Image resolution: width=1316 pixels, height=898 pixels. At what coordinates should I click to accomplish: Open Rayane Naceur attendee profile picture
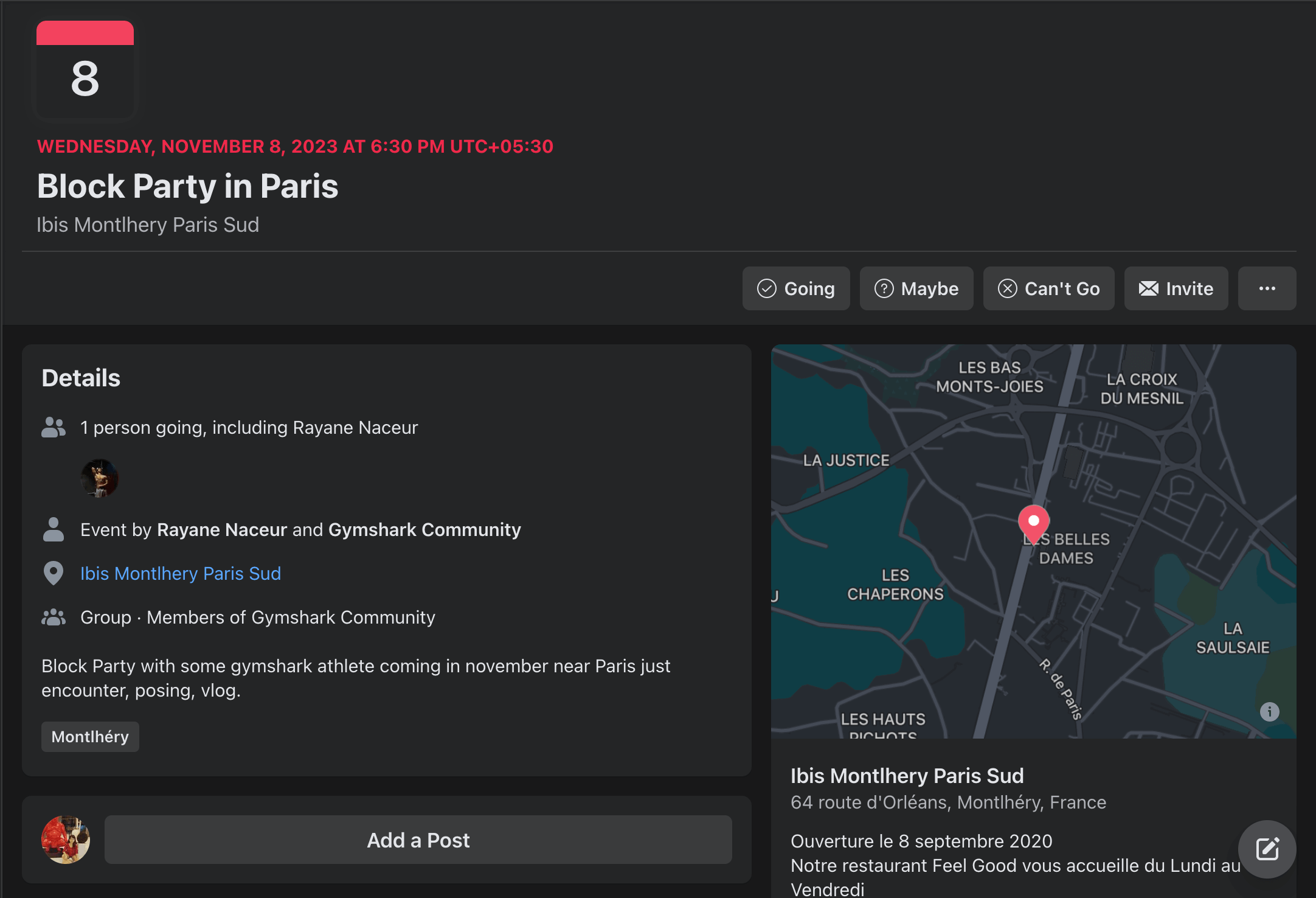[x=100, y=478]
